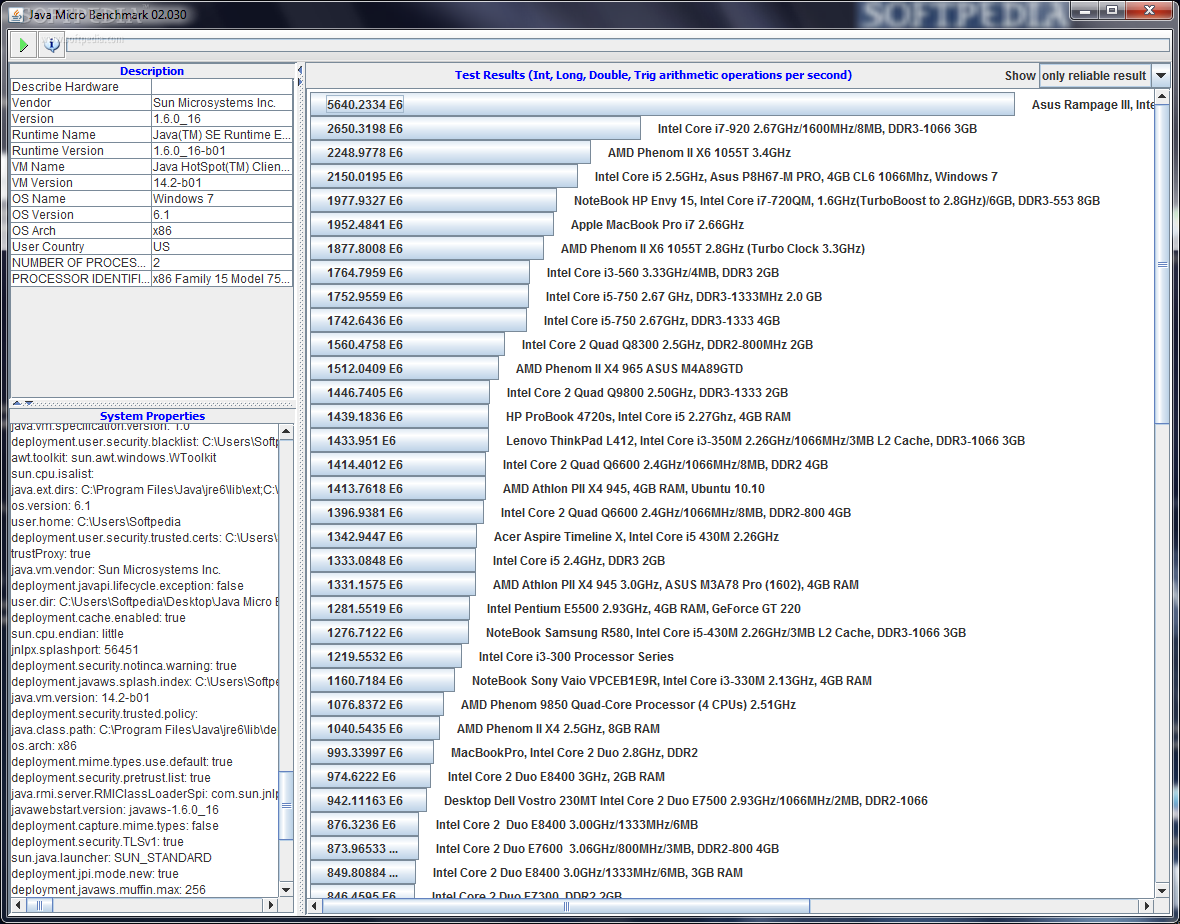Click the System Properties panel header
Image resolution: width=1180 pixels, height=924 pixels.
pos(152,415)
